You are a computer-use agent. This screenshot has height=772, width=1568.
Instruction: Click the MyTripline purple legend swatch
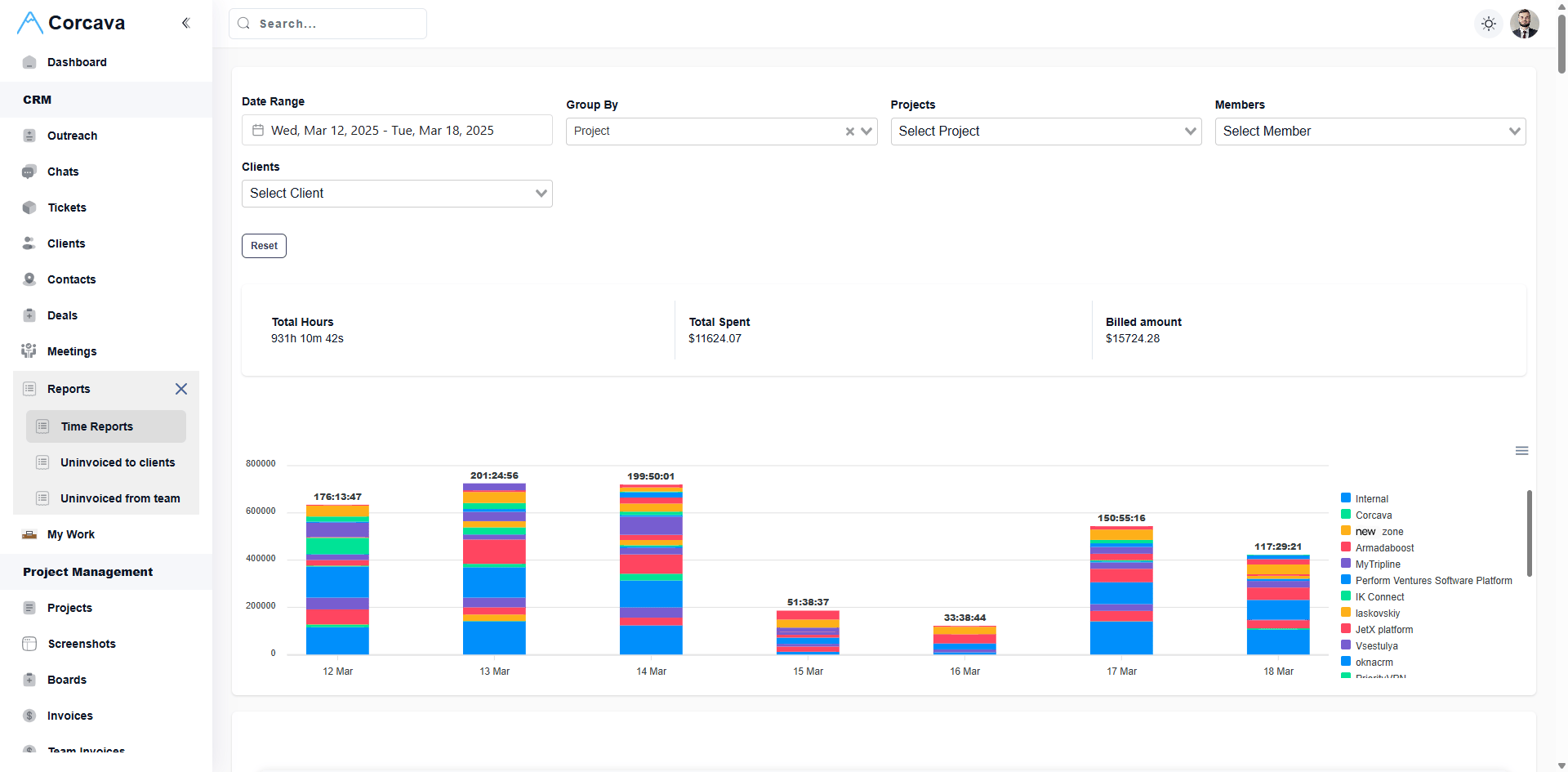[x=1346, y=564]
